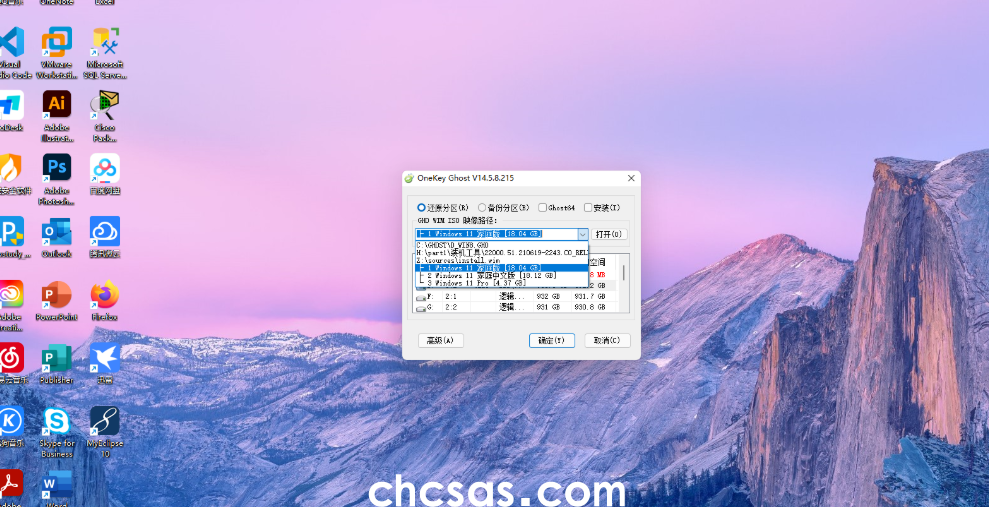Launch PowerPoint from the desktop

point(57,300)
